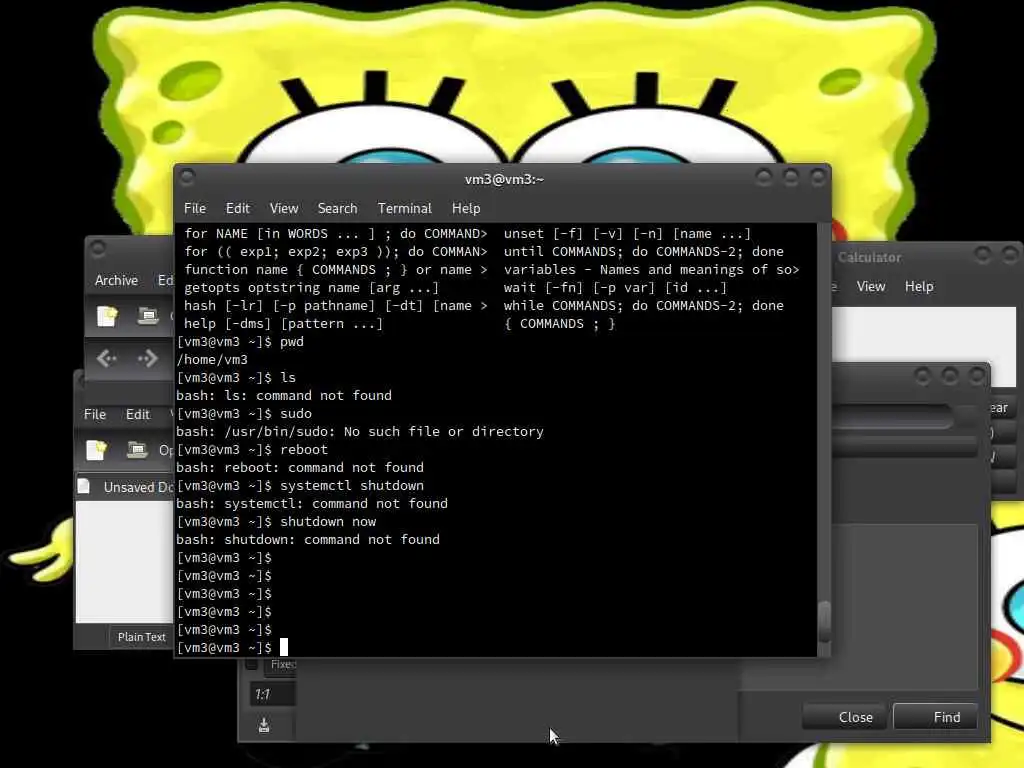The height and width of the screenshot is (768, 1024).
Task: Click the open file icon in the text editor
Action: (x=137, y=450)
